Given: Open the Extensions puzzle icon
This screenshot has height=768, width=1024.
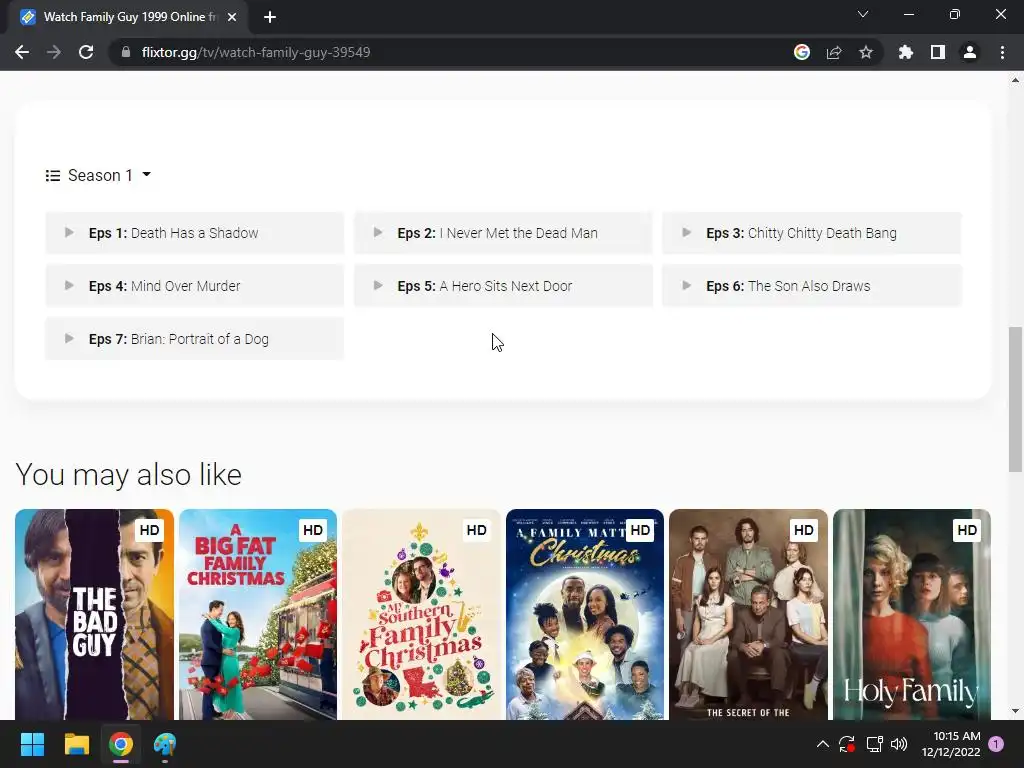Looking at the screenshot, I should pyautogui.click(x=905, y=52).
